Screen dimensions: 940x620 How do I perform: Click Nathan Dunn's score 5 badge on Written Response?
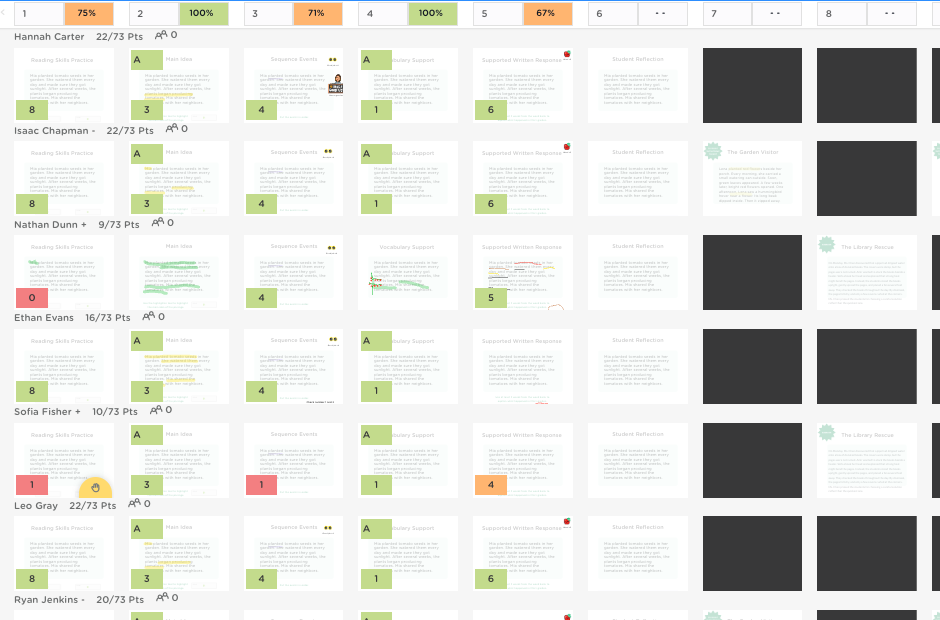tap(491, 297)
